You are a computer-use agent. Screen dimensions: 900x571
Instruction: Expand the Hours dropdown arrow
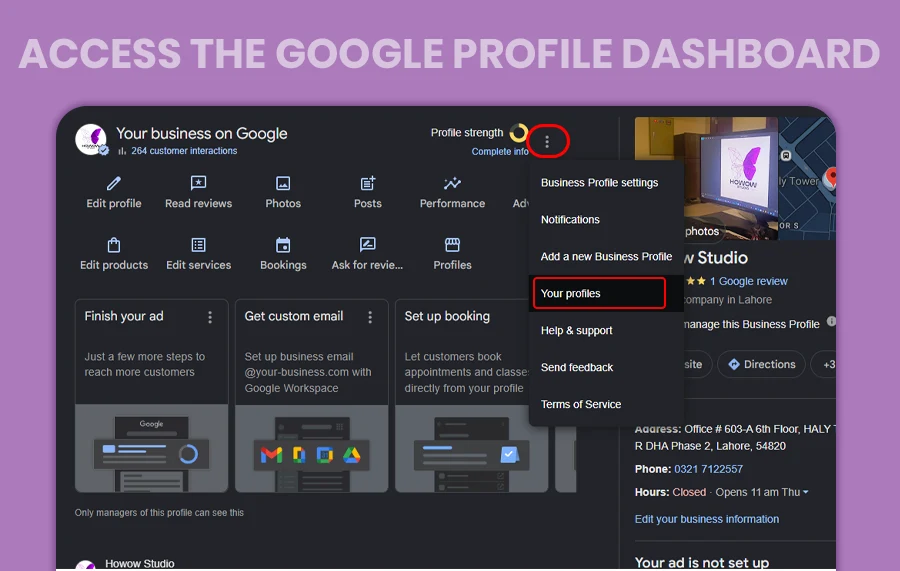(806, 492)
